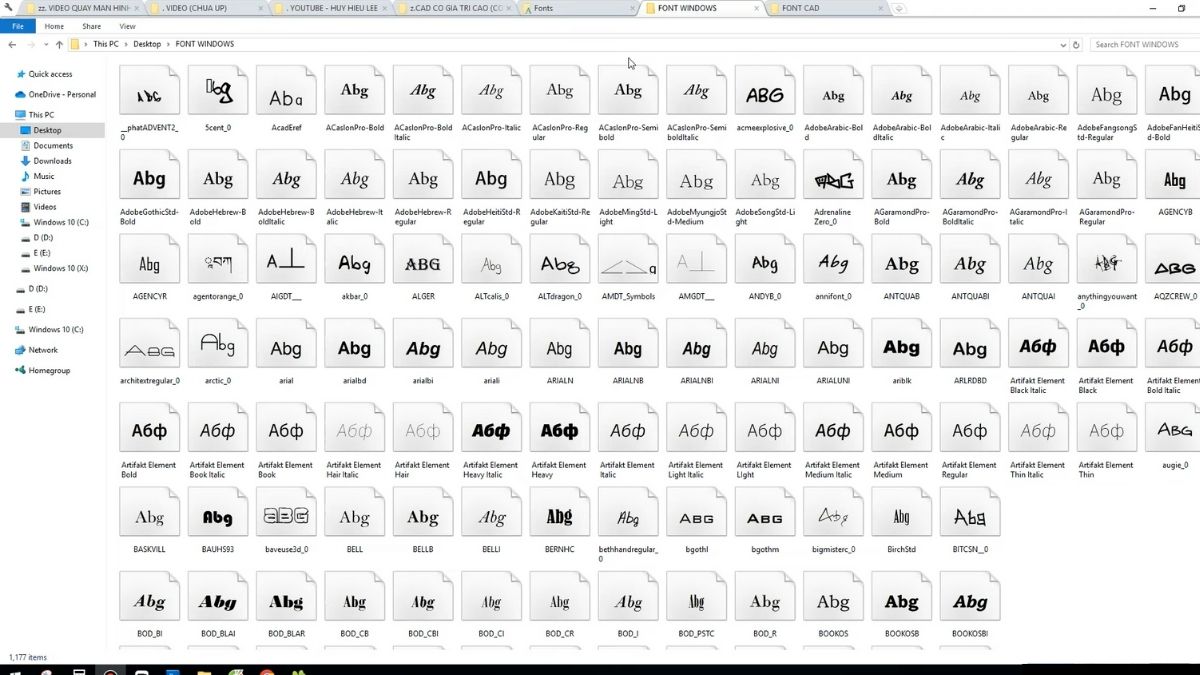Go back to the previous folder
The image size is (1200, 675).
[x=14, y=44]
